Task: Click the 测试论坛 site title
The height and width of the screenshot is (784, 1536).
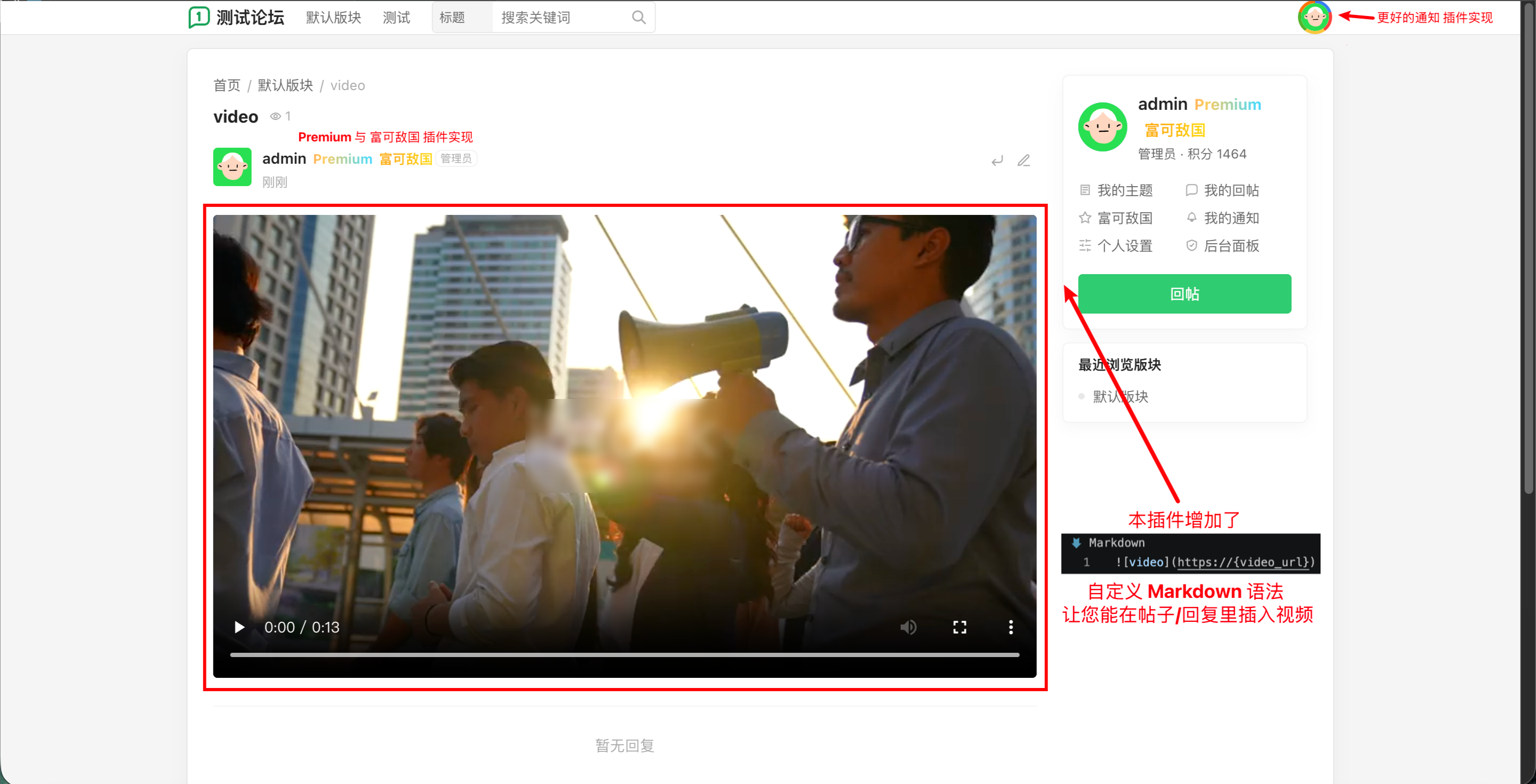Action: (251, 17)
